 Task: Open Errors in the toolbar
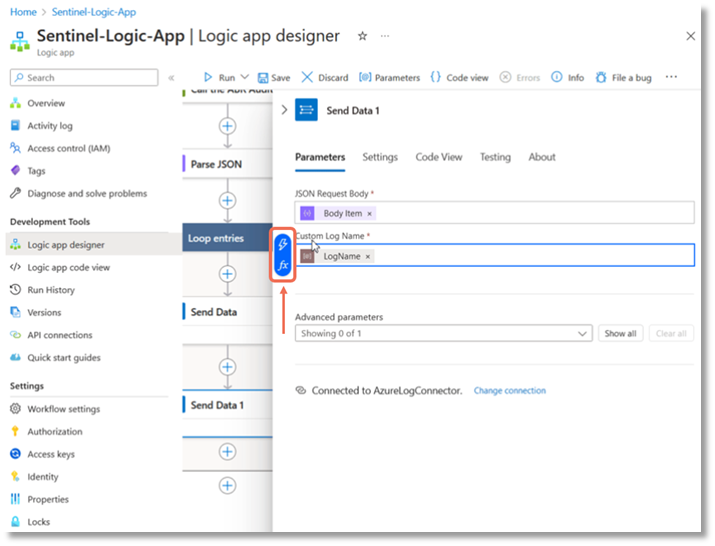point(520,78)
